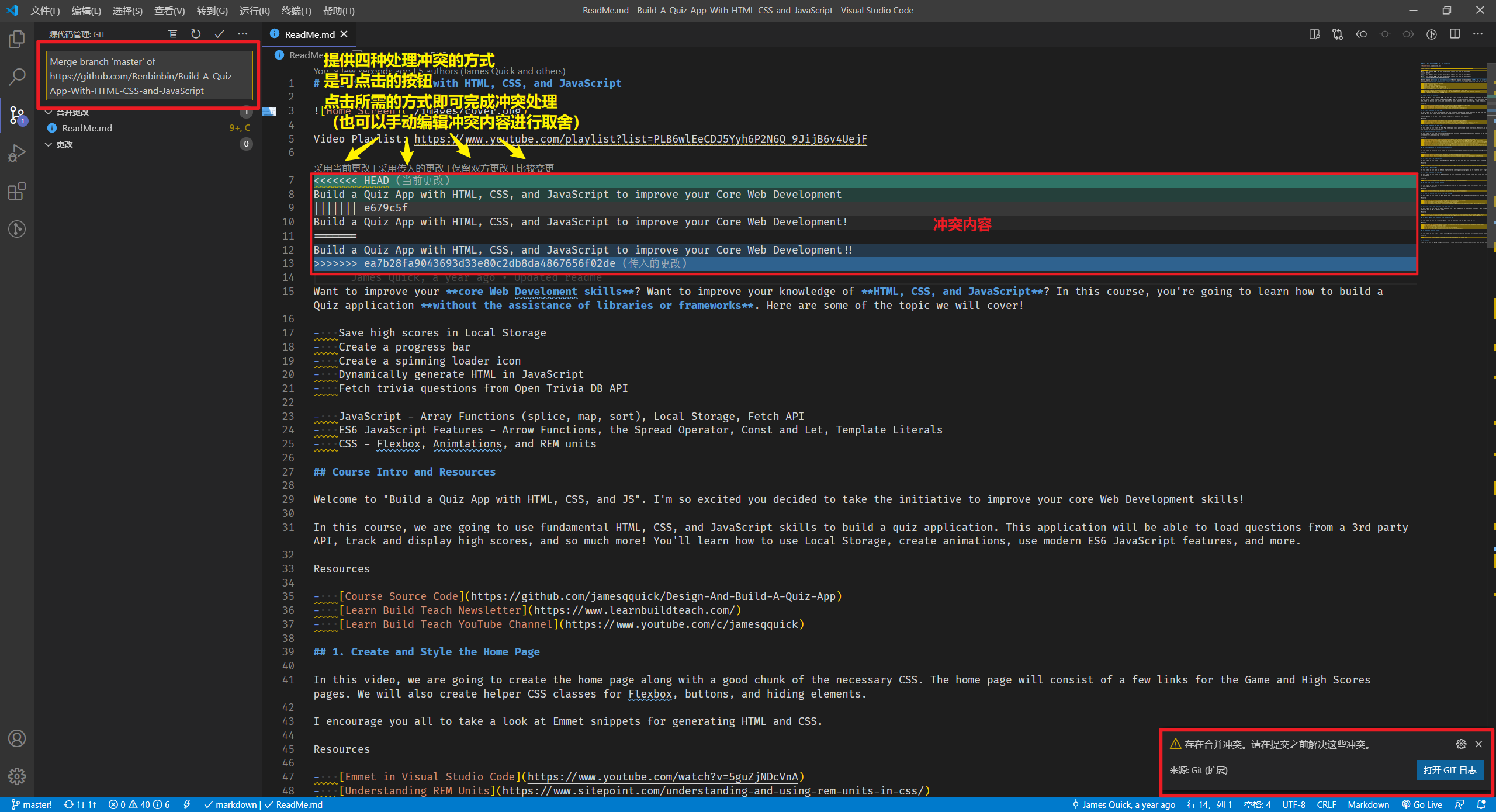Open the Accounts menu icon
This screenshot has height=812, width=1496.
click(17, 738)
